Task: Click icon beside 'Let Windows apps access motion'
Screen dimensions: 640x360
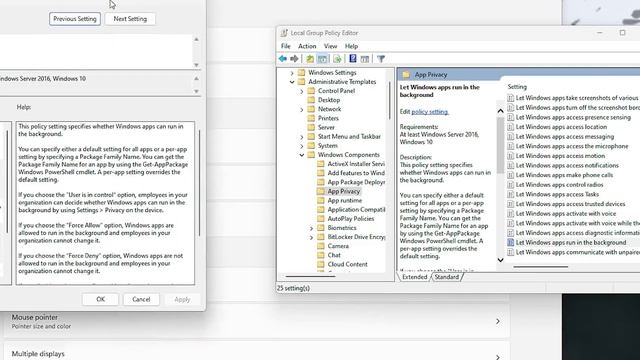Action: [x=510, y=156]
